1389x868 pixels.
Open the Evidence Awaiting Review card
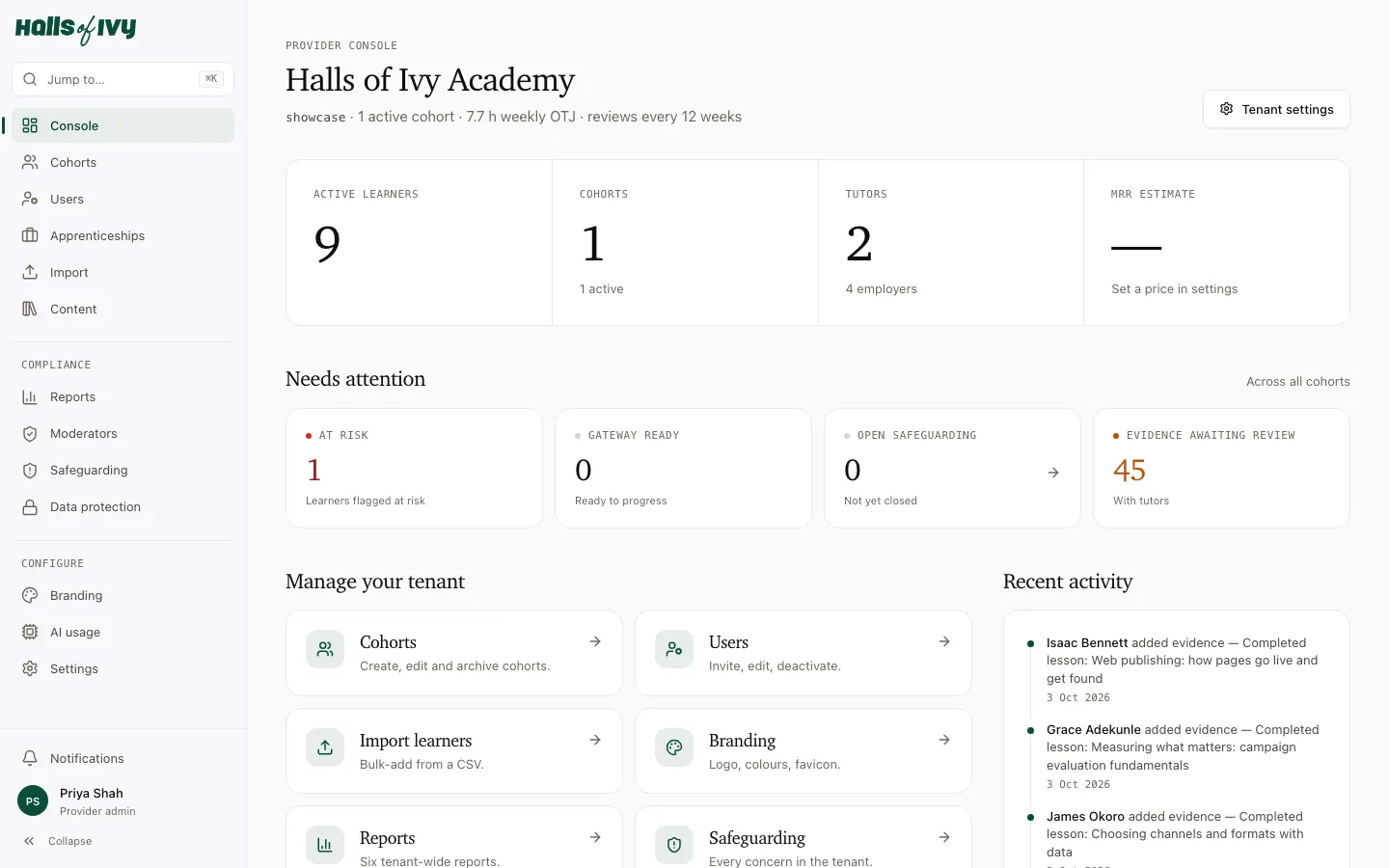(x=1221, y=468)
